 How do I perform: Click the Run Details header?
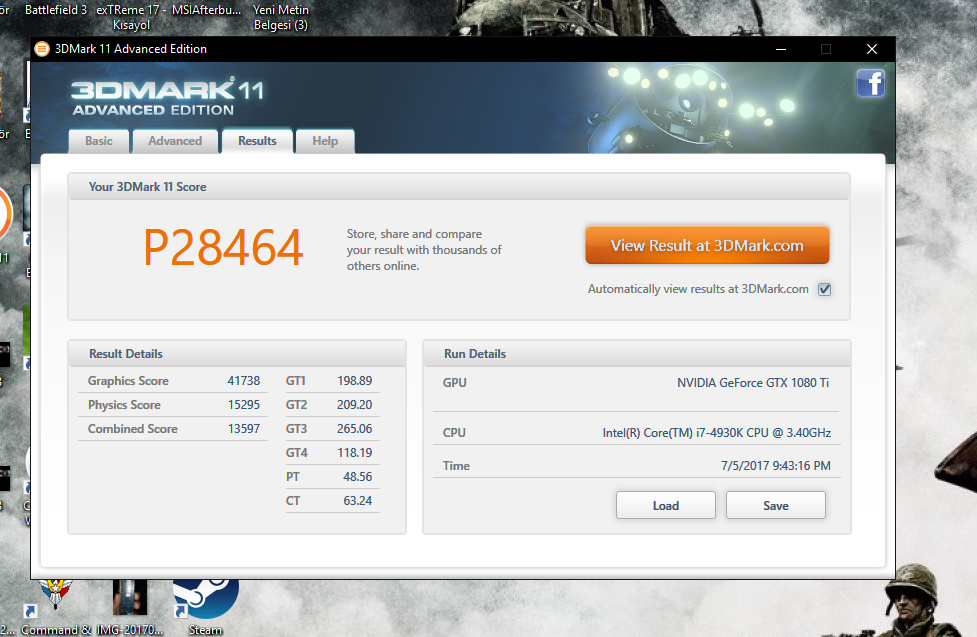click(x=475, y=354)
